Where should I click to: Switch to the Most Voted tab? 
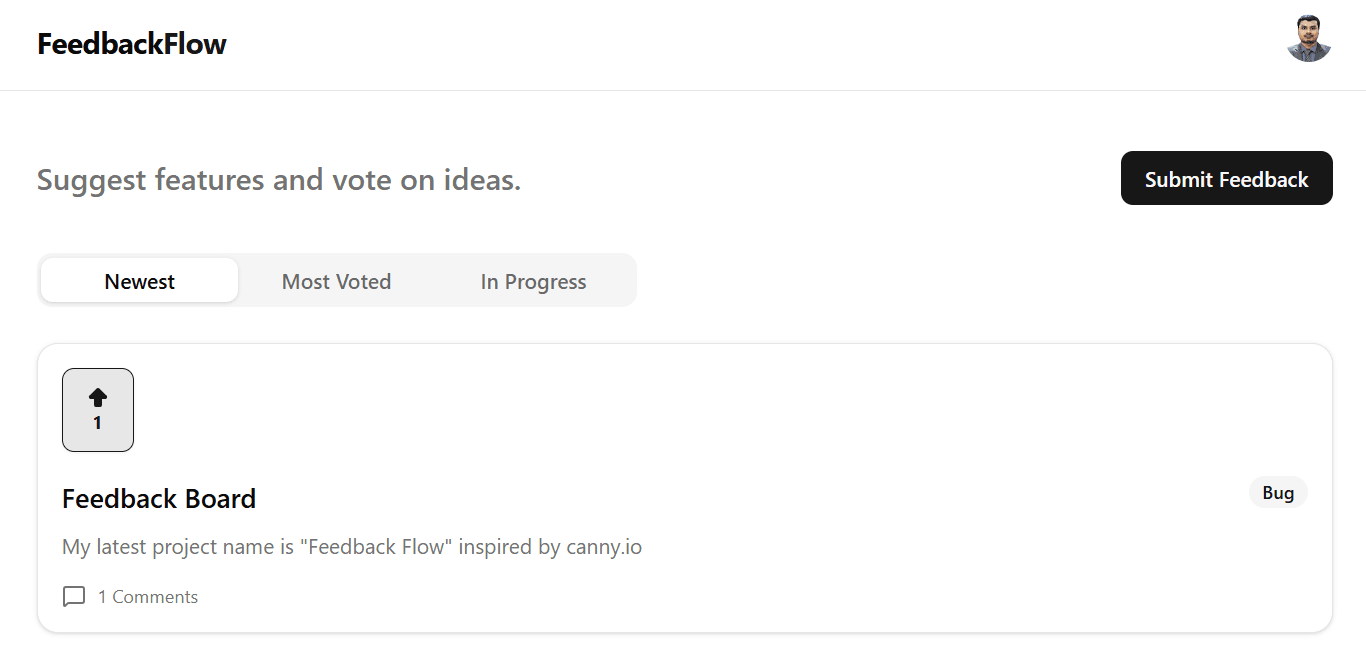336,281
